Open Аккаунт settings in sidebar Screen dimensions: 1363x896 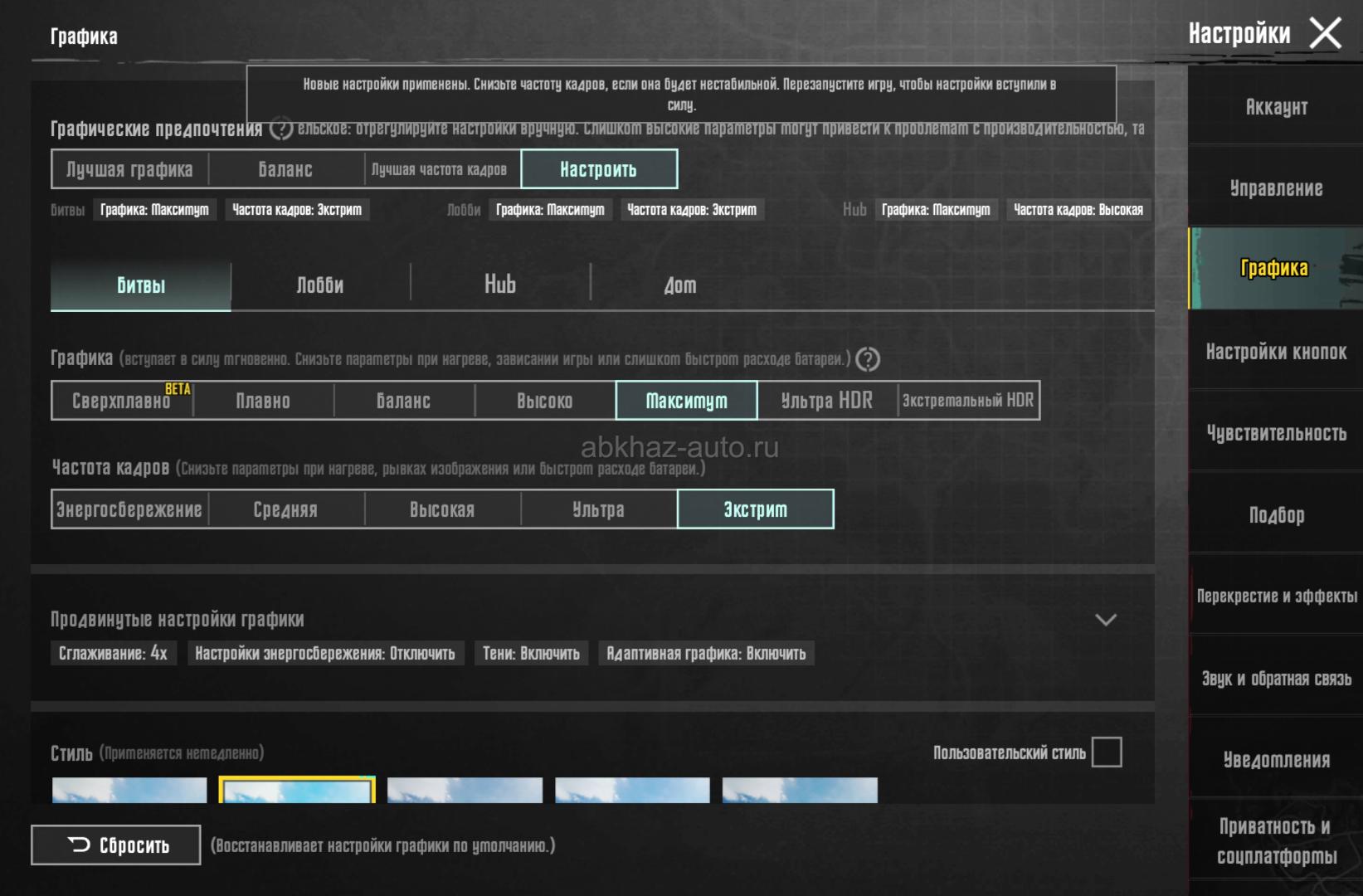point(1276,107)
